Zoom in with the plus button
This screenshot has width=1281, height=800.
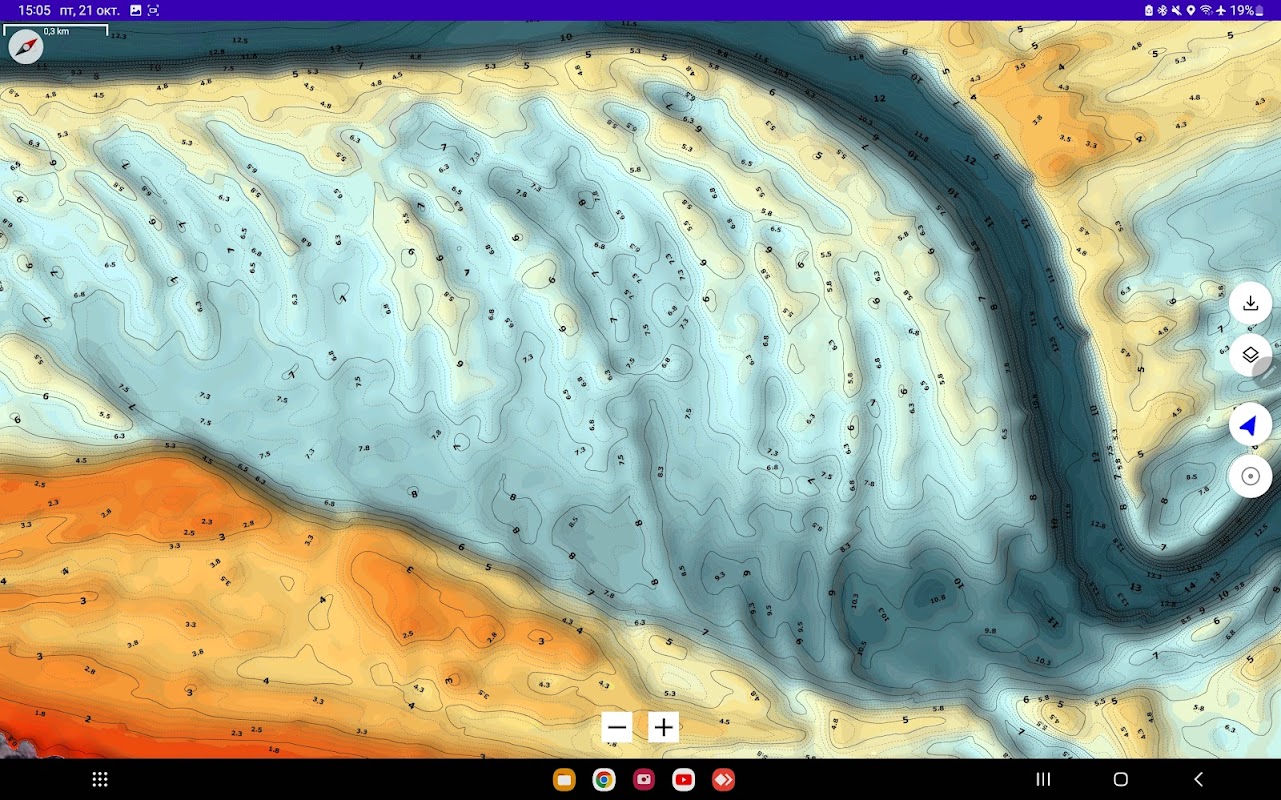coord(664,727)
